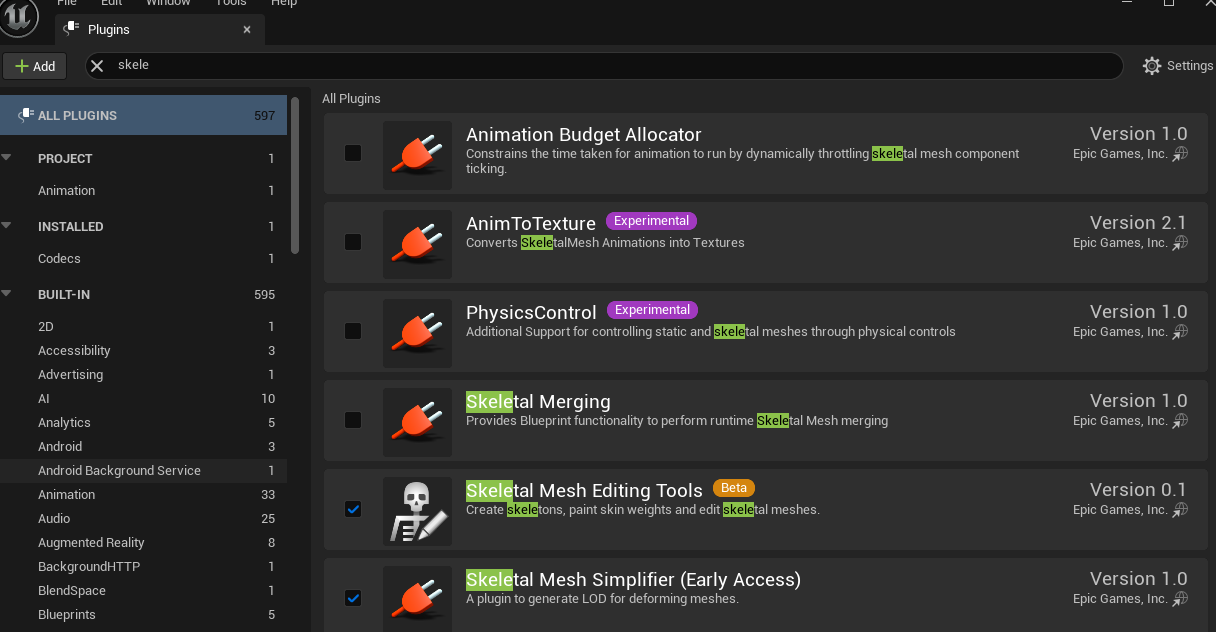Collapse the PROJECT category arrow
This screenshot has width=1216, height=632.
pyautogui.click(x=7, y=158)
